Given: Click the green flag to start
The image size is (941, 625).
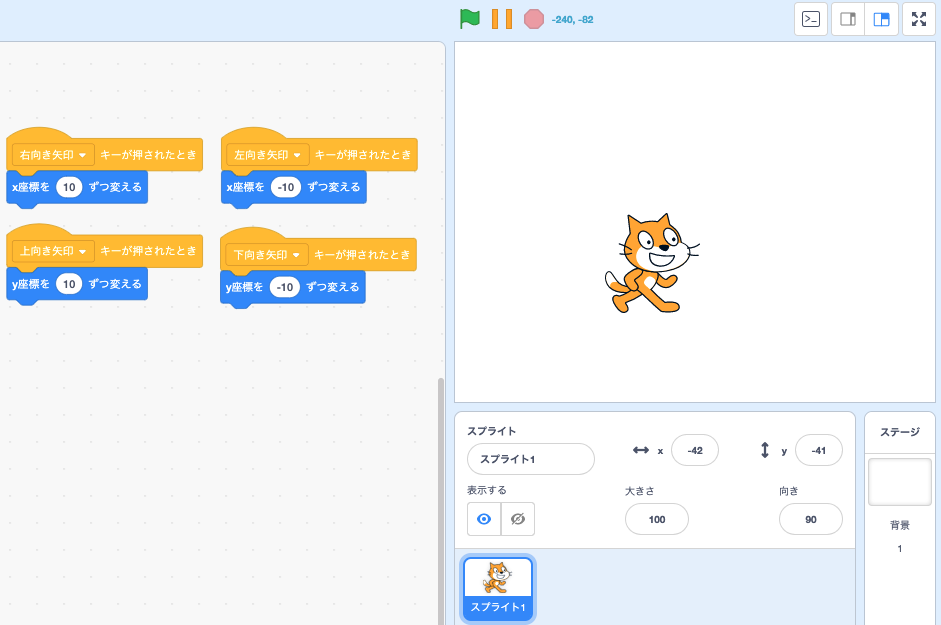Looking at the screenshot, I should click(x=470, y=19).
